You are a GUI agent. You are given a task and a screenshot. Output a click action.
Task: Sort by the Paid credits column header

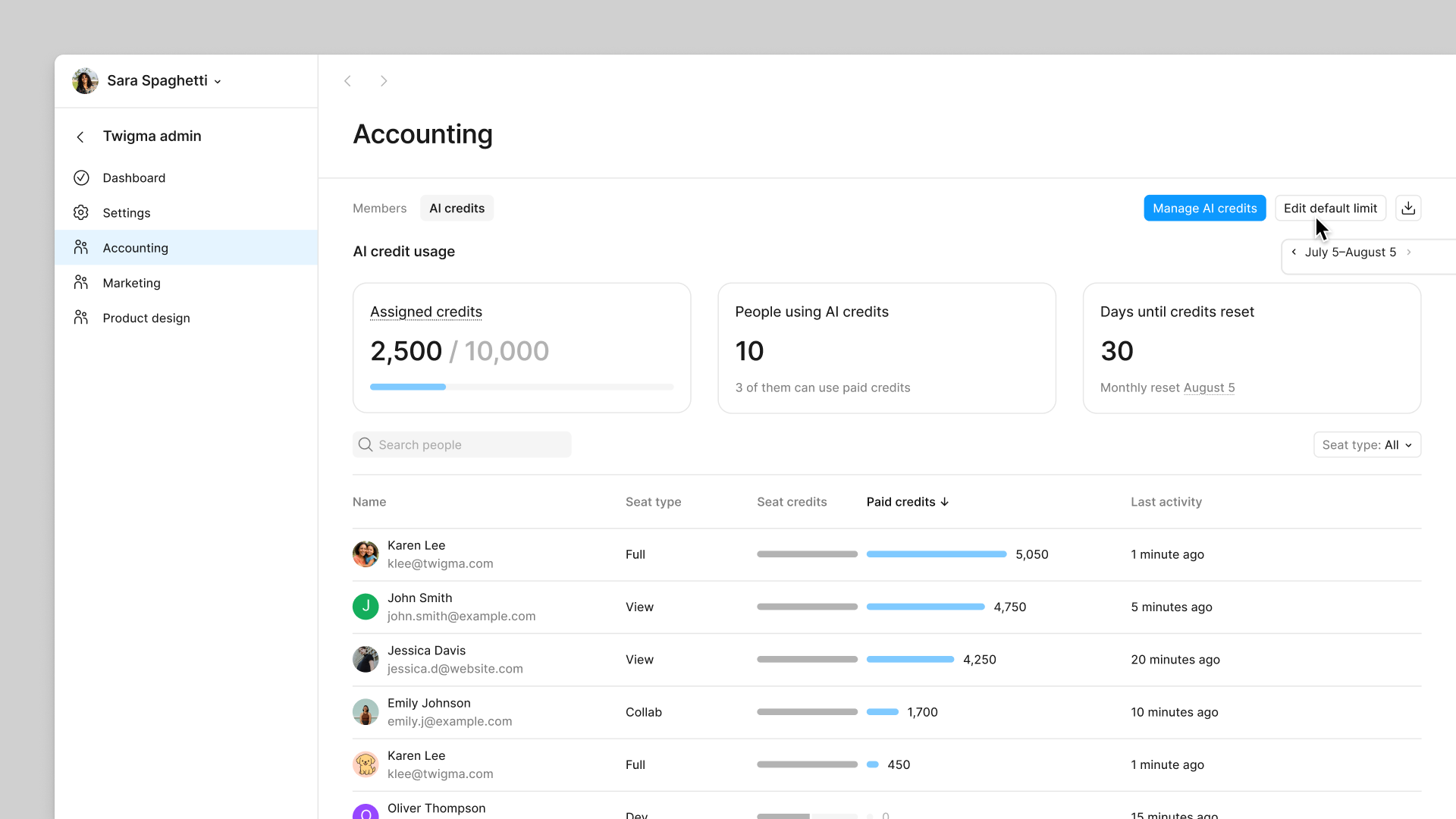tap(908, 502)
